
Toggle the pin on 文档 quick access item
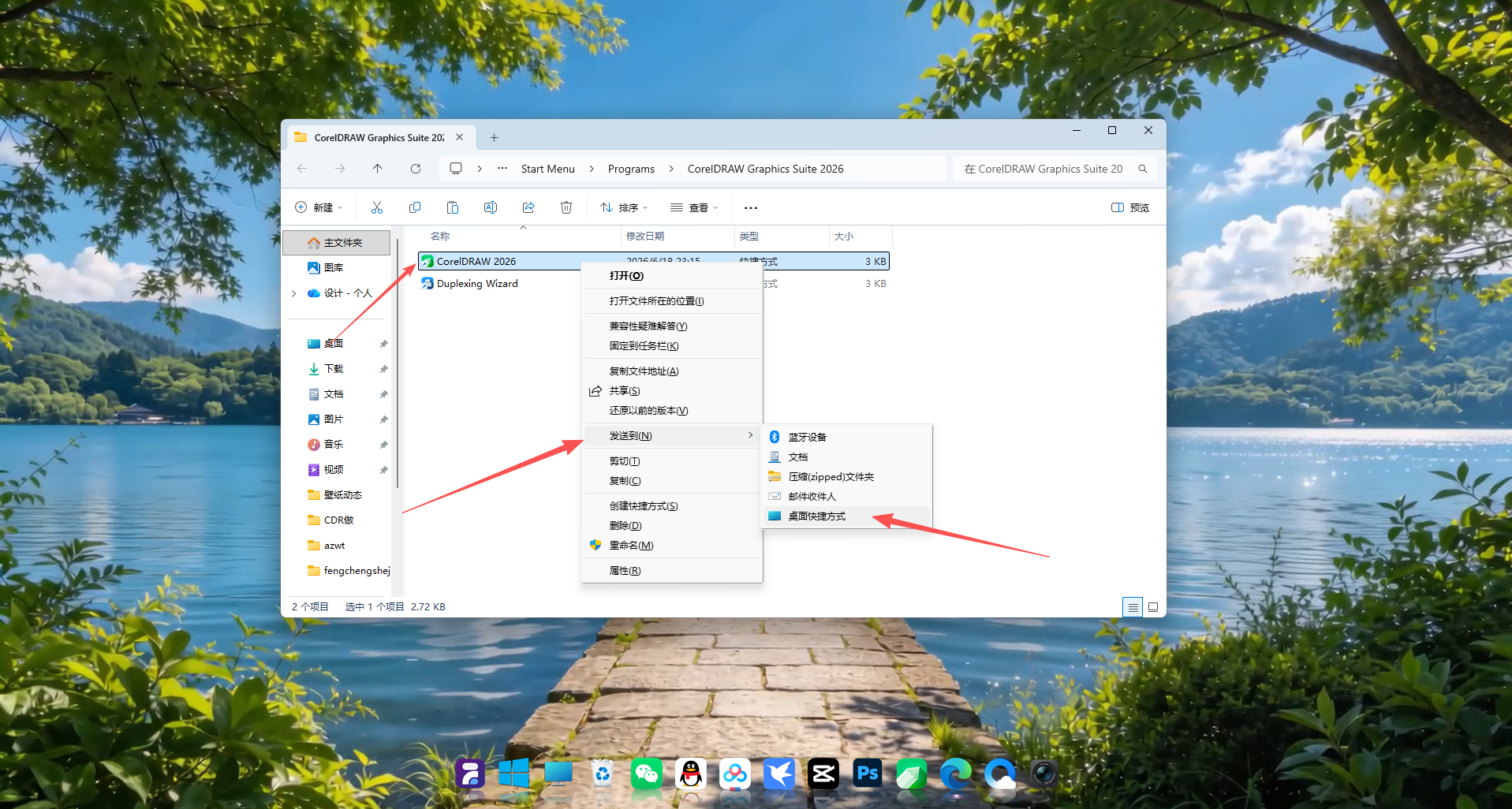tap(383, 394)
